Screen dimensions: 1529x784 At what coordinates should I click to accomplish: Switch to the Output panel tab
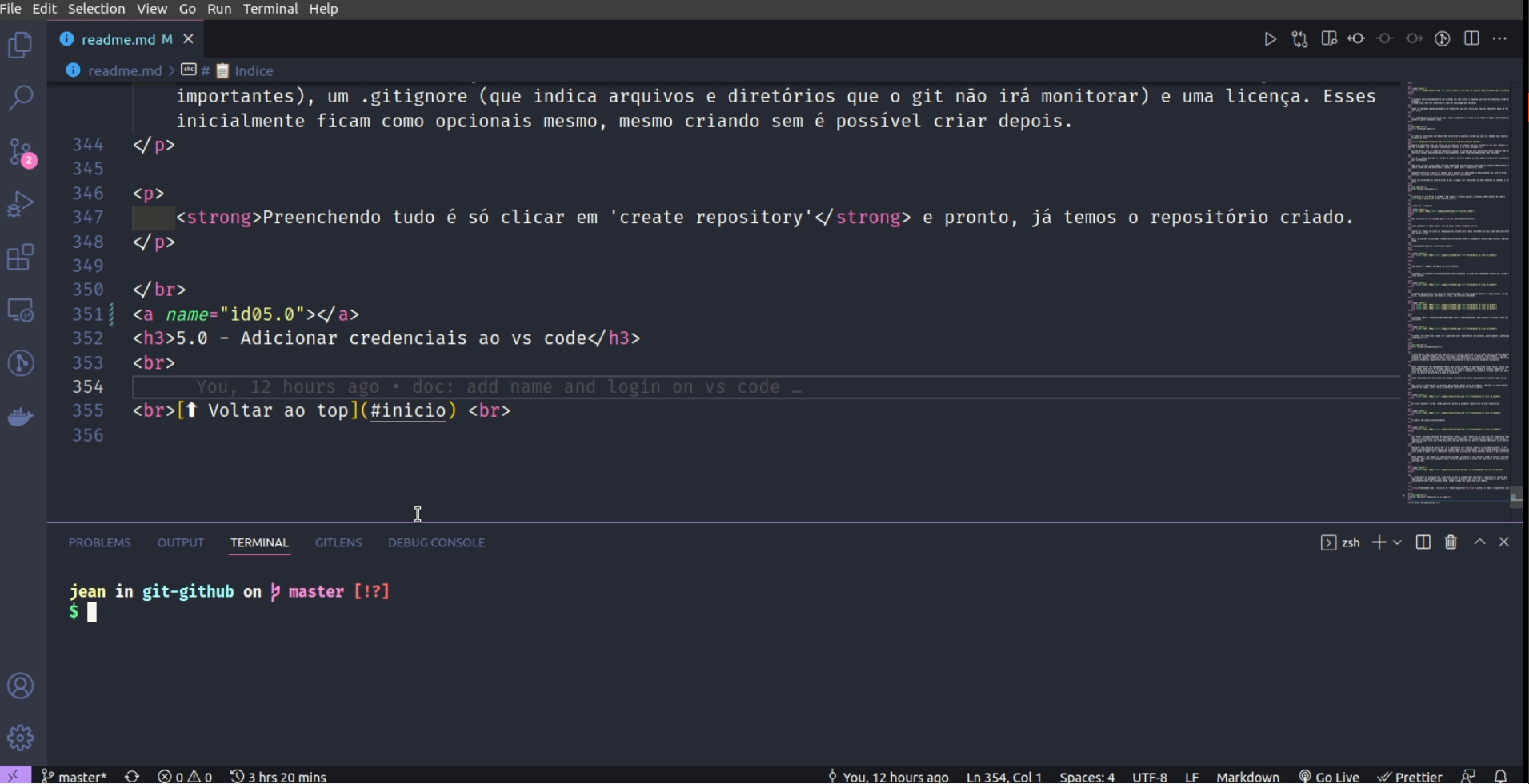(181, 542)
